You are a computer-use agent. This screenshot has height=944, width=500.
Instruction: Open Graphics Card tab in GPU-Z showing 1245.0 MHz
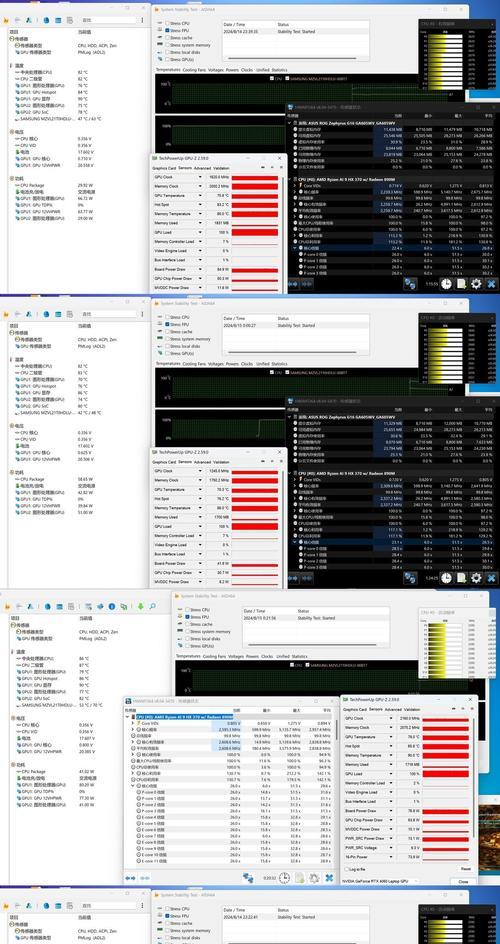point(164,462)
